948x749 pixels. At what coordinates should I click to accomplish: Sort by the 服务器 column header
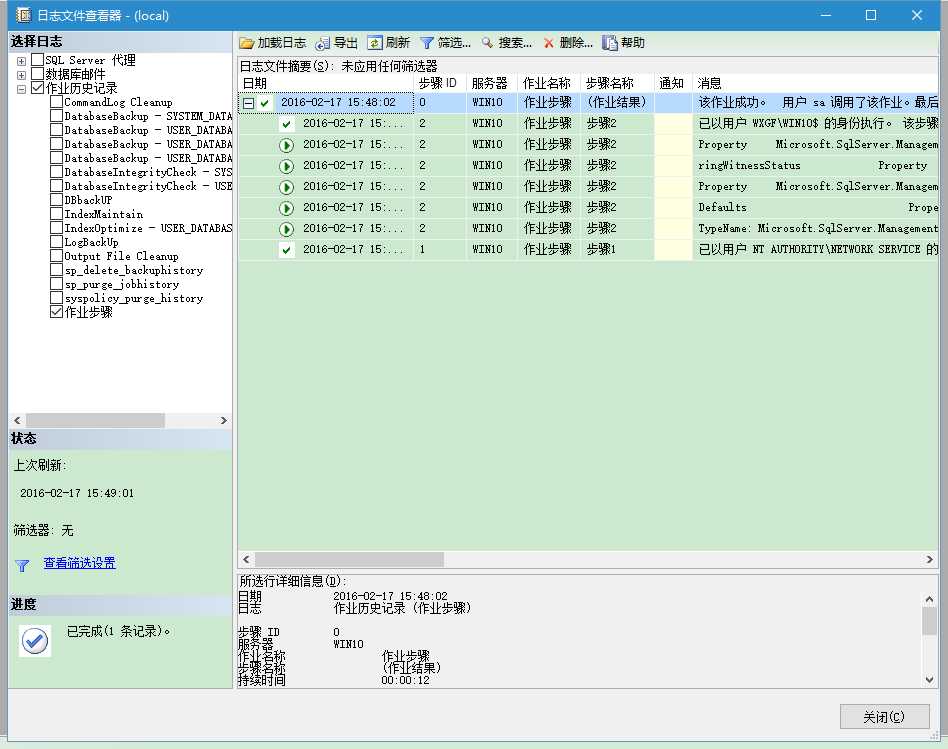(x=492, y=83)
